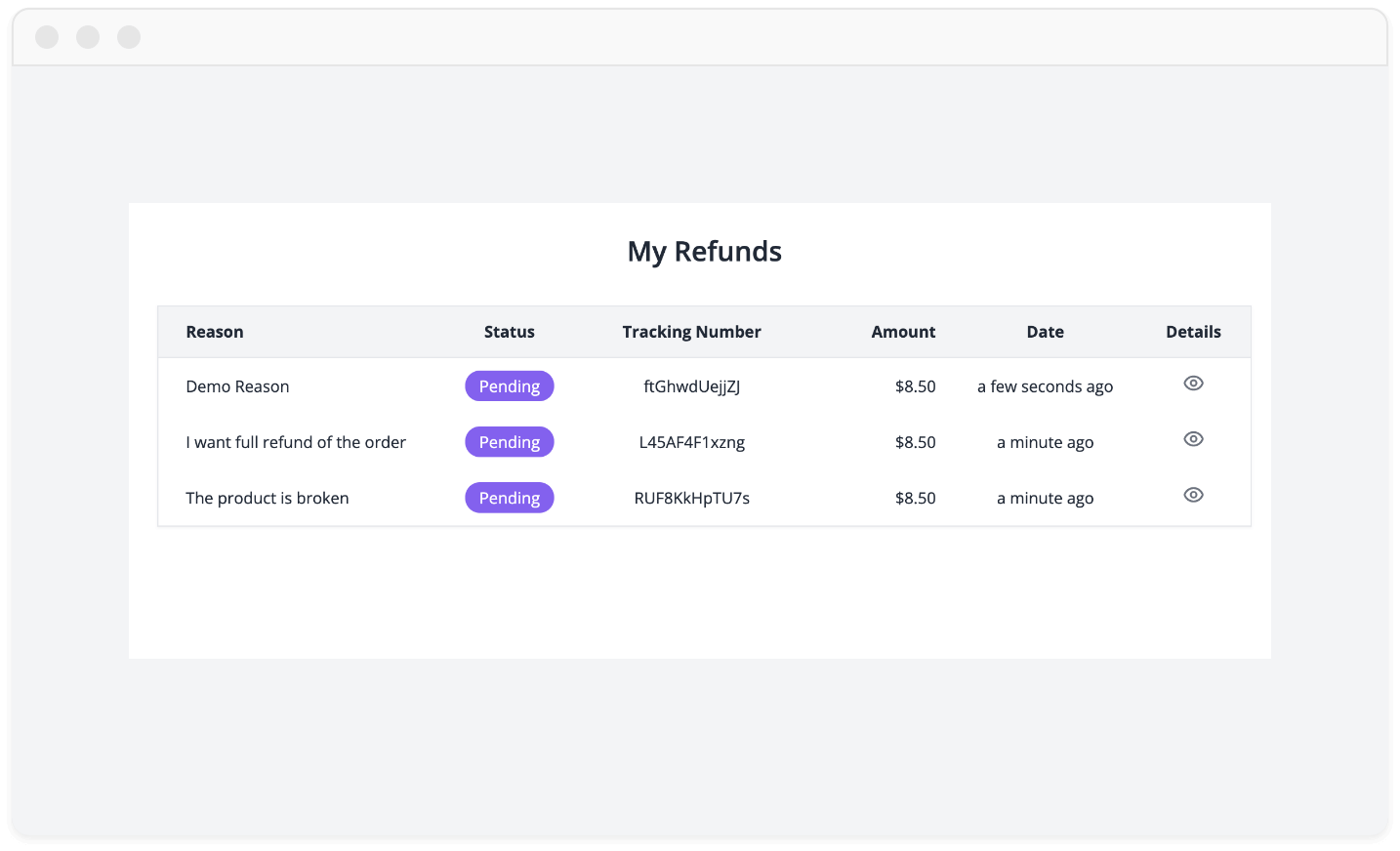Screen dimensions: 1400x851
Task: Click the "Demo Reason" text
Action: tap(237, 386)
